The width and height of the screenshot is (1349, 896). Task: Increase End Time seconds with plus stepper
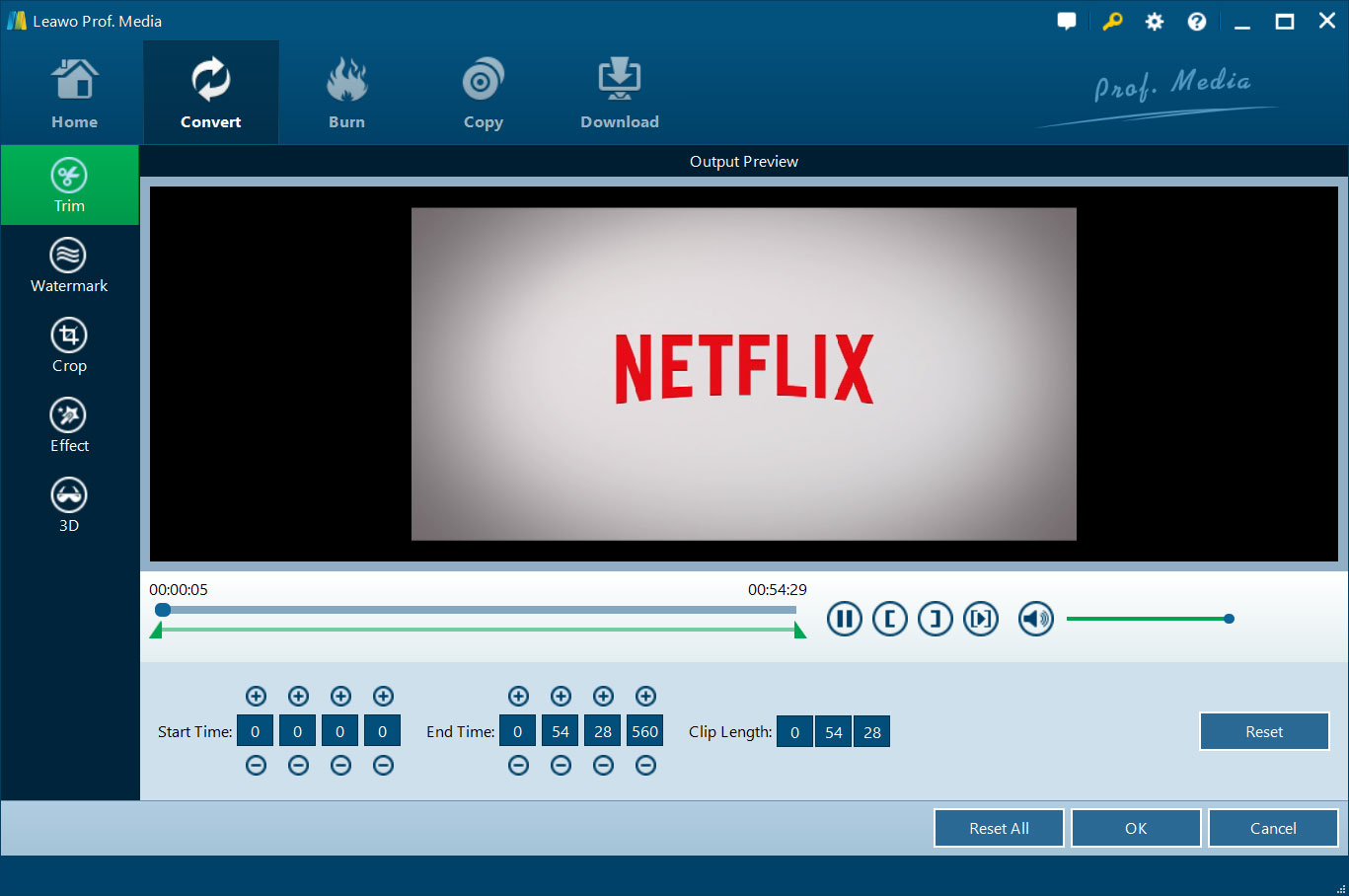(x=603, y=696)
